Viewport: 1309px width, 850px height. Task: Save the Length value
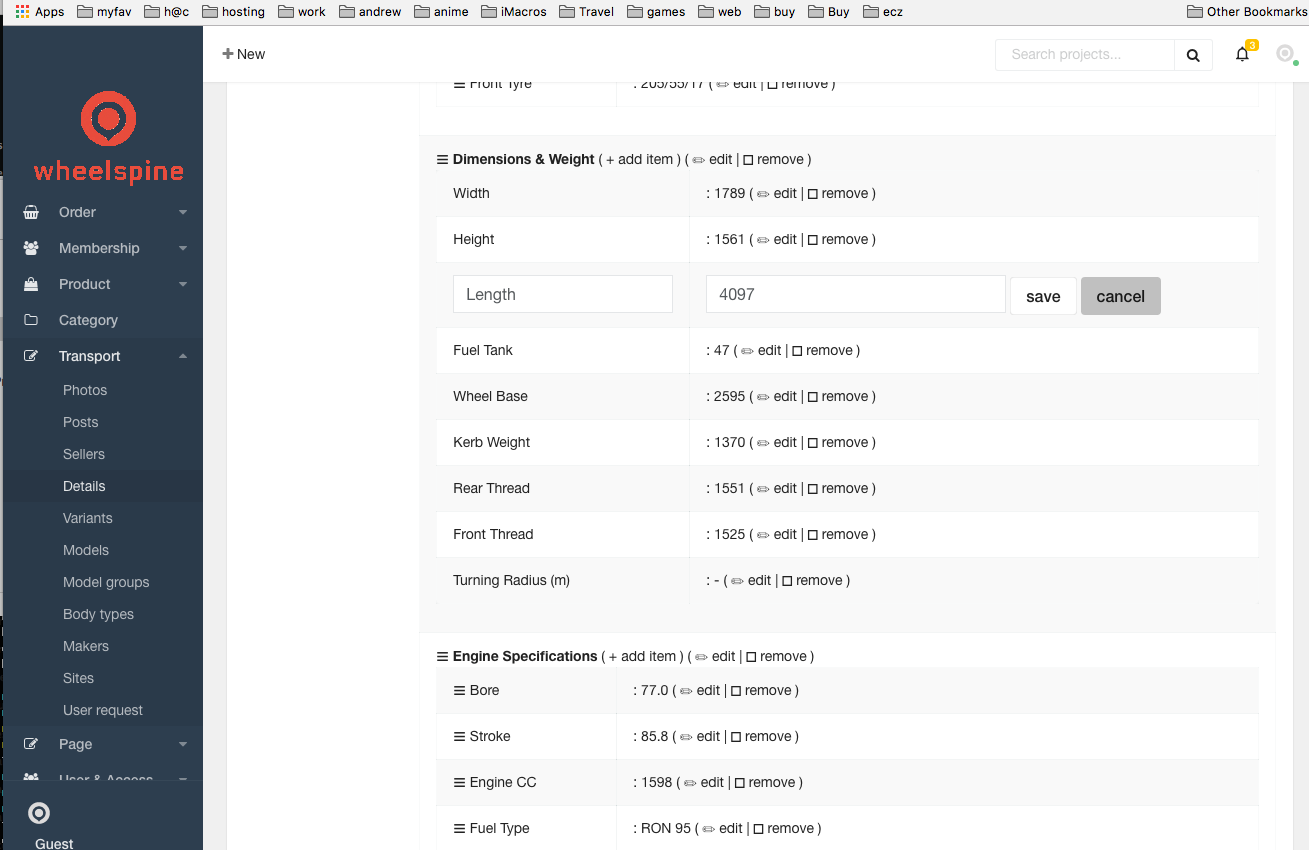coord(1043,296)
